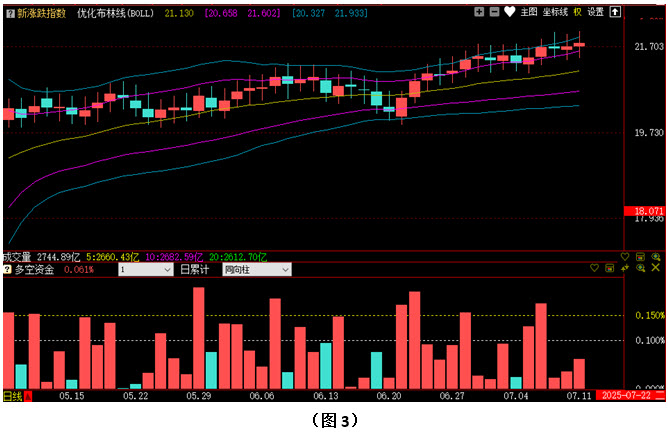Click the minus zoom-out icon on main chart

pos(494,12)
